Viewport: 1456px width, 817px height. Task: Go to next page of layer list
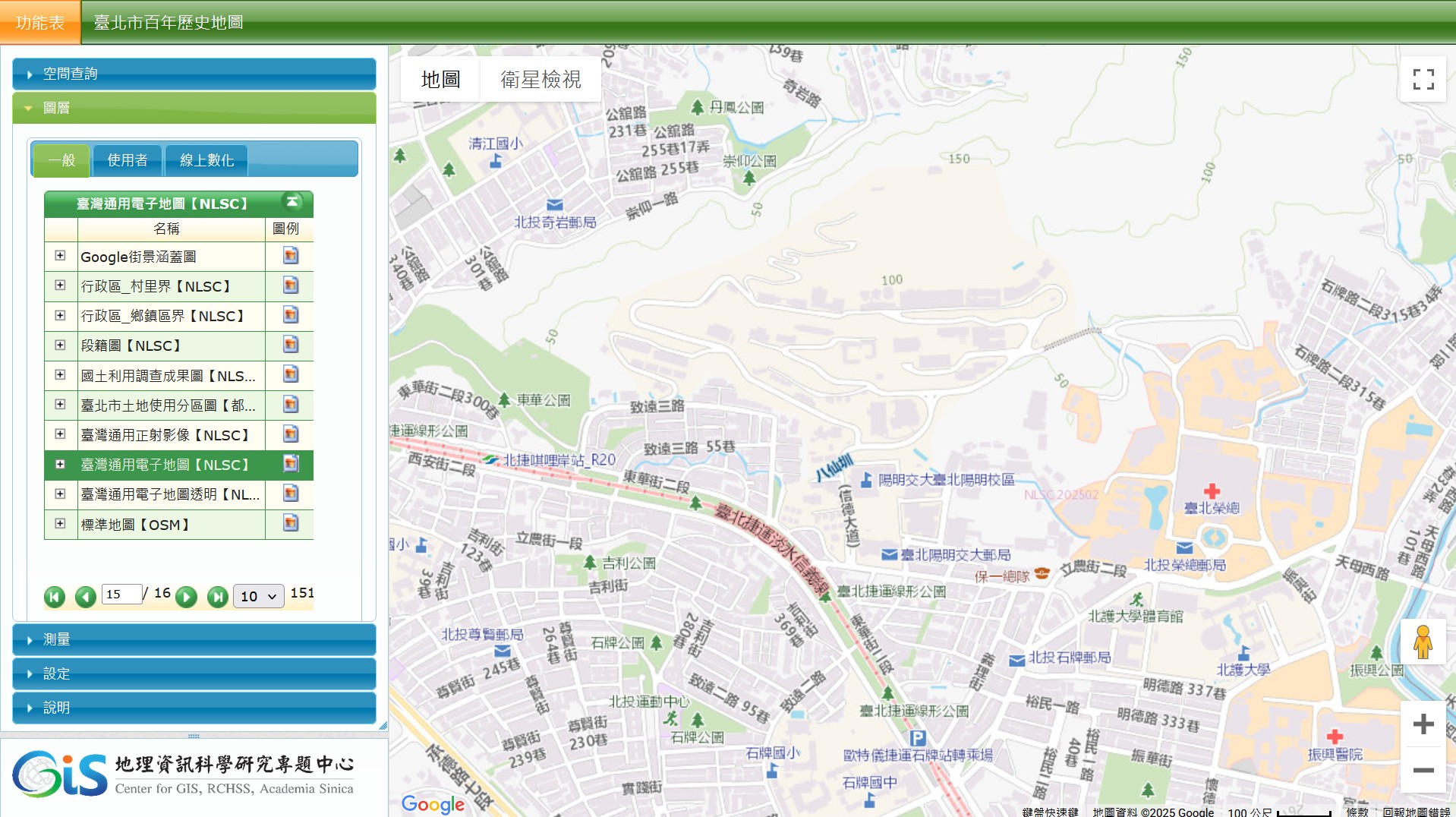(x=186, y=597)
